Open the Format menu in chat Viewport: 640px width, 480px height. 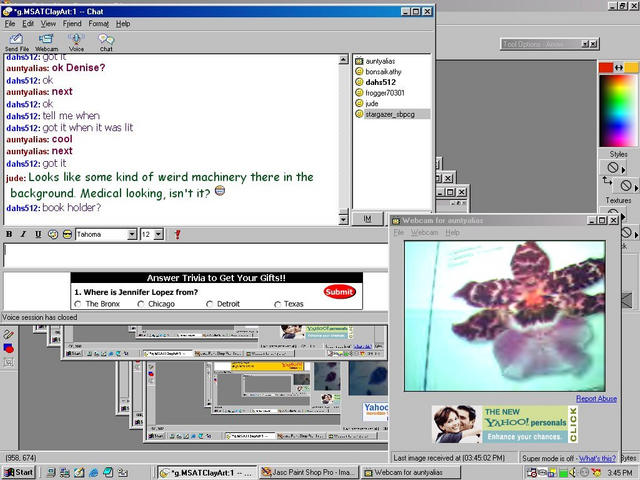(98, 24)
